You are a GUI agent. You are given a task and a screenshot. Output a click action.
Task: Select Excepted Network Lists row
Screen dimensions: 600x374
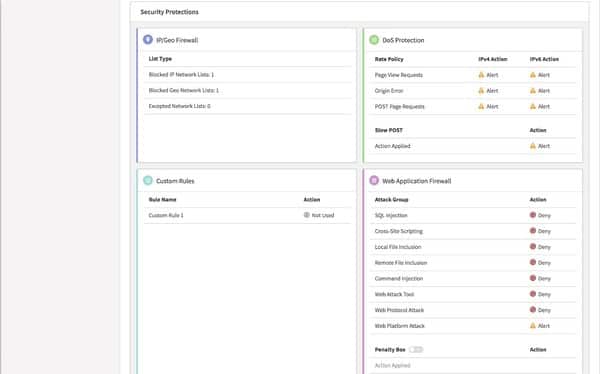tap(248, 106)
